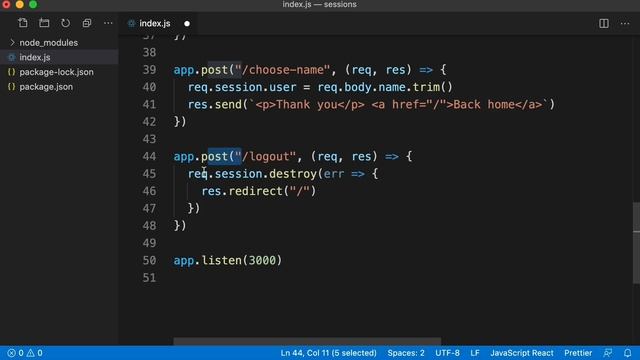Image resolution: width=640 pixels, height=360 pixels.
Task: Open the feedback icon in status bar
Action: click(x=608, y=353)
